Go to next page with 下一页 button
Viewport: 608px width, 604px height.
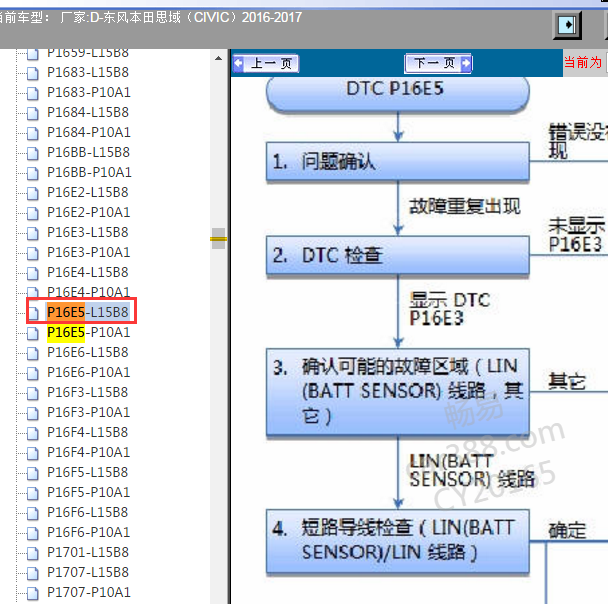coord(438,63)
